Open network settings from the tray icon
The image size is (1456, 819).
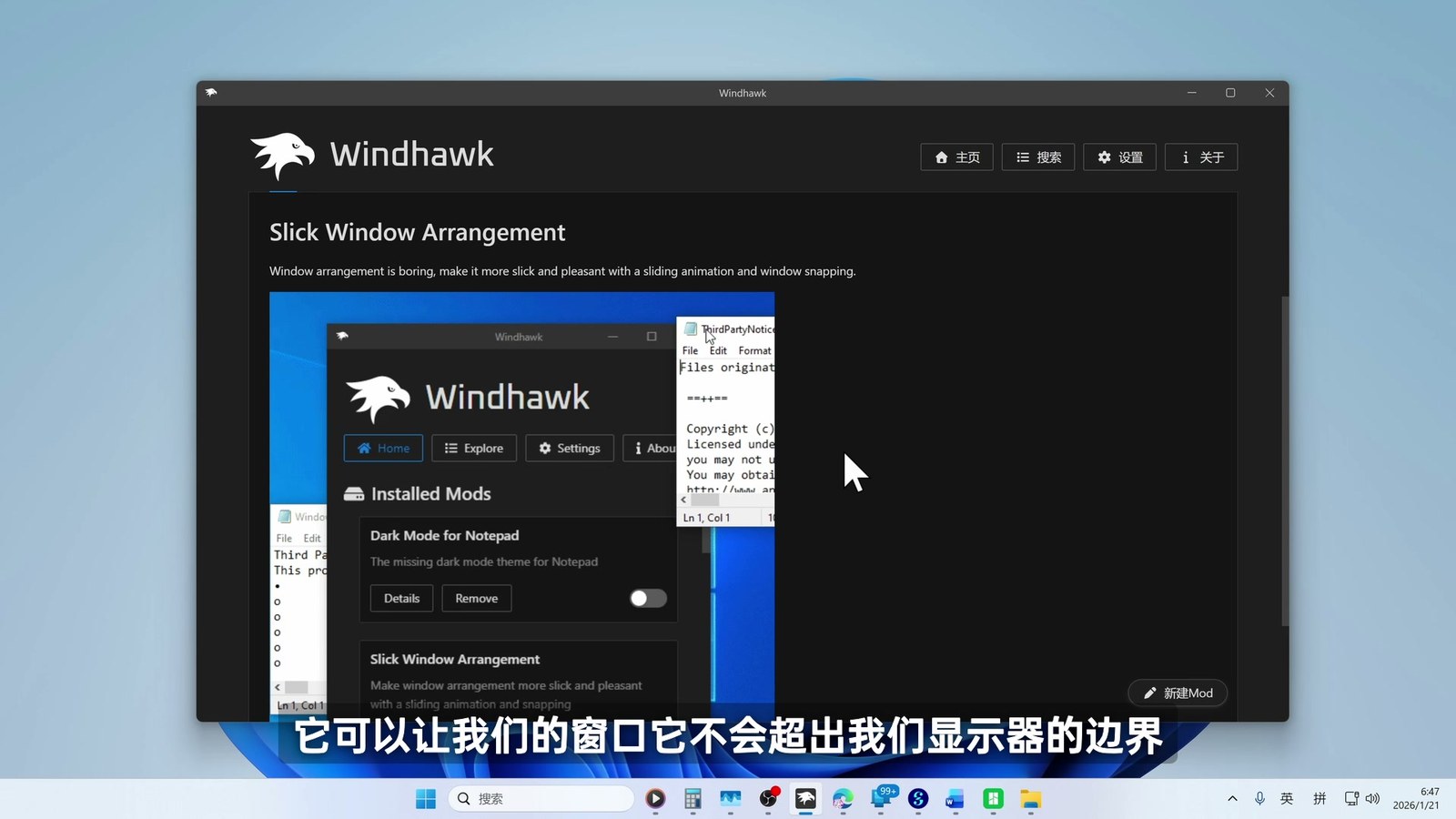(x=1352, y=799)
